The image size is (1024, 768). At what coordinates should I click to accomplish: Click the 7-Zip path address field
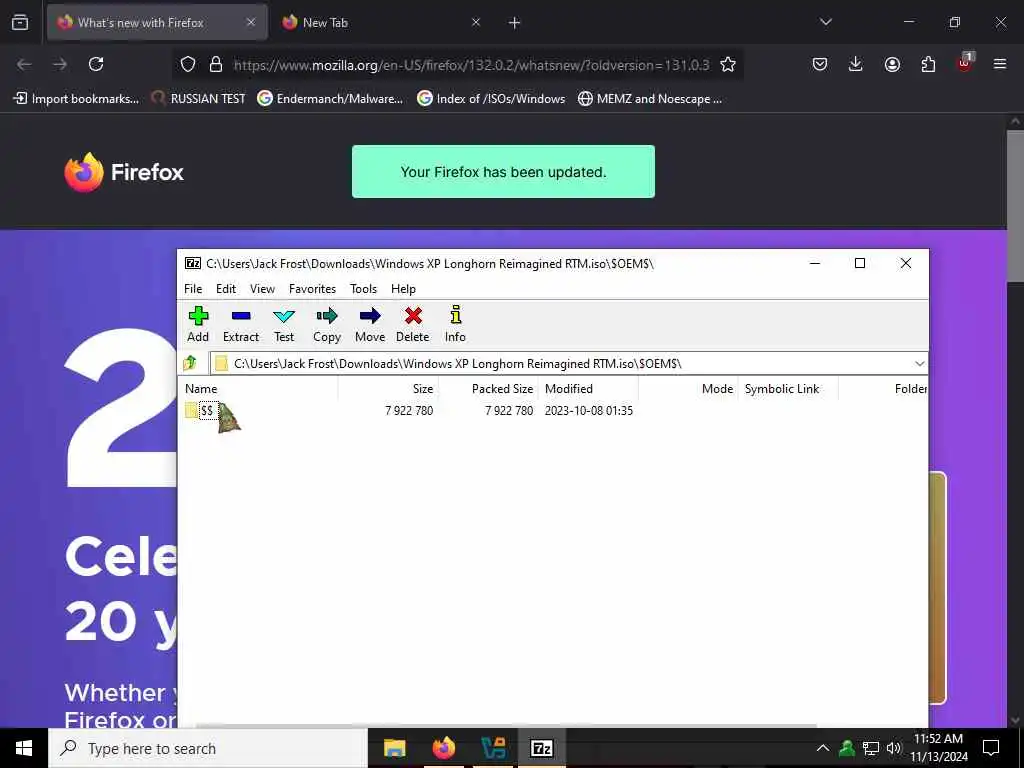pos(562,364)
